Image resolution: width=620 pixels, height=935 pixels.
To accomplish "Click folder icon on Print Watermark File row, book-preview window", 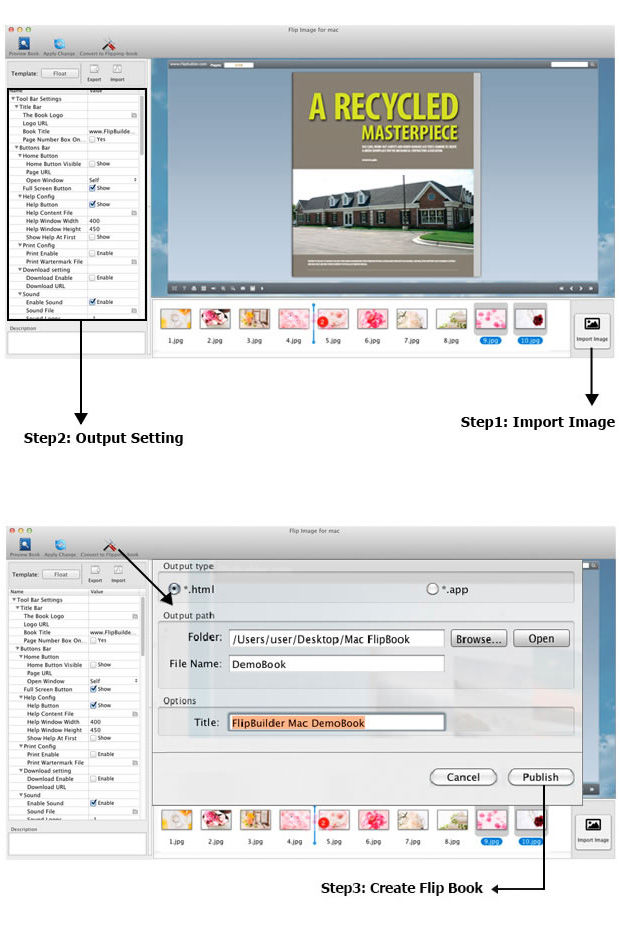I will 134,262.
